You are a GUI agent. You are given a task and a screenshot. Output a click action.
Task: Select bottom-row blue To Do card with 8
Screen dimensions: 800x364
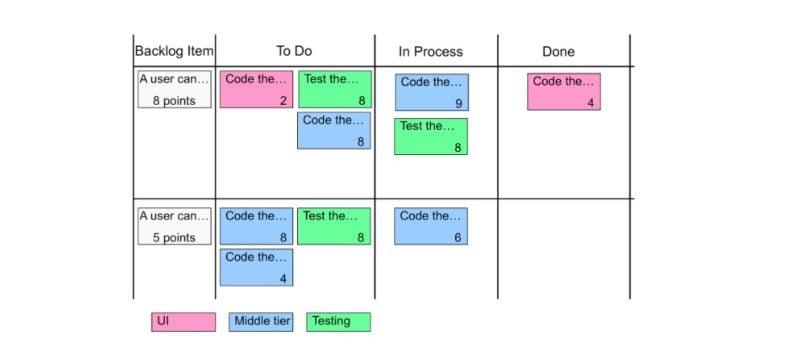coord(256,226)
